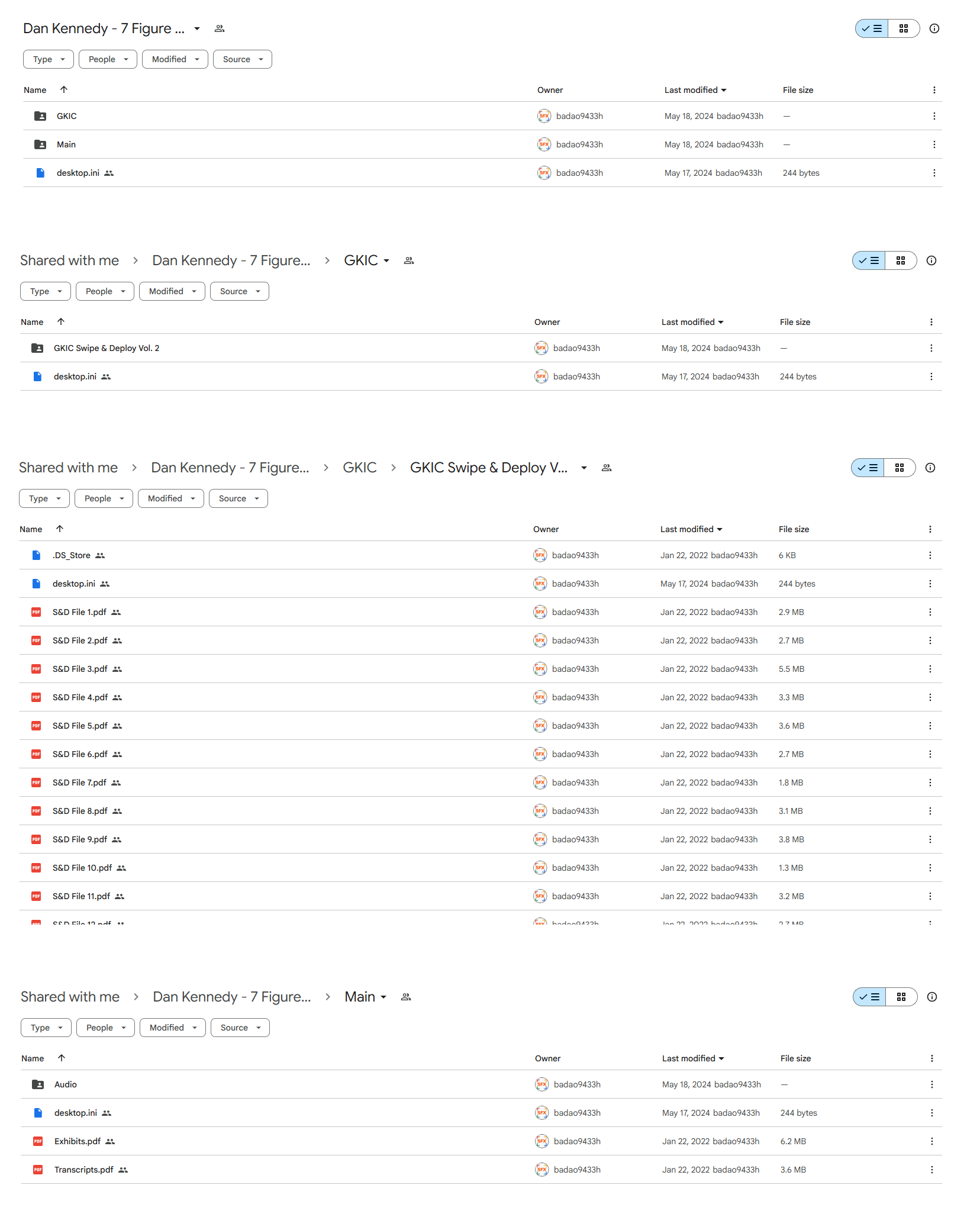The width and height of the screenshot is (980, 1217).
Task: Switch to grid layout in GKIC section
Action: (901, 260)
